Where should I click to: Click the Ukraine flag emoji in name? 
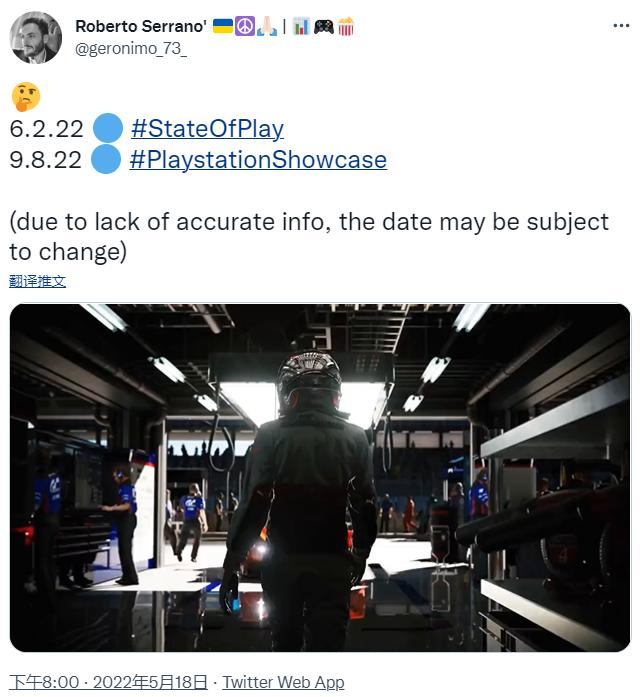(223, 27)
